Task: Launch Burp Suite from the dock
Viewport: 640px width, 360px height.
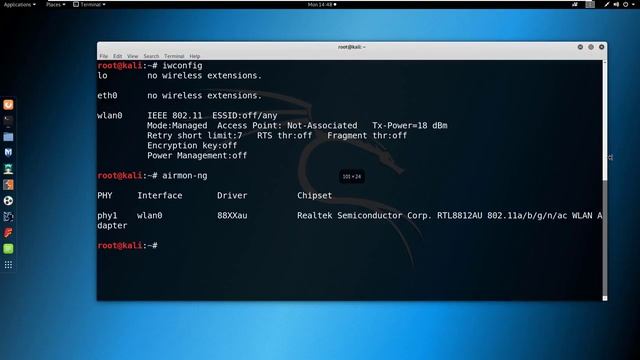Action: pos(8,184)
